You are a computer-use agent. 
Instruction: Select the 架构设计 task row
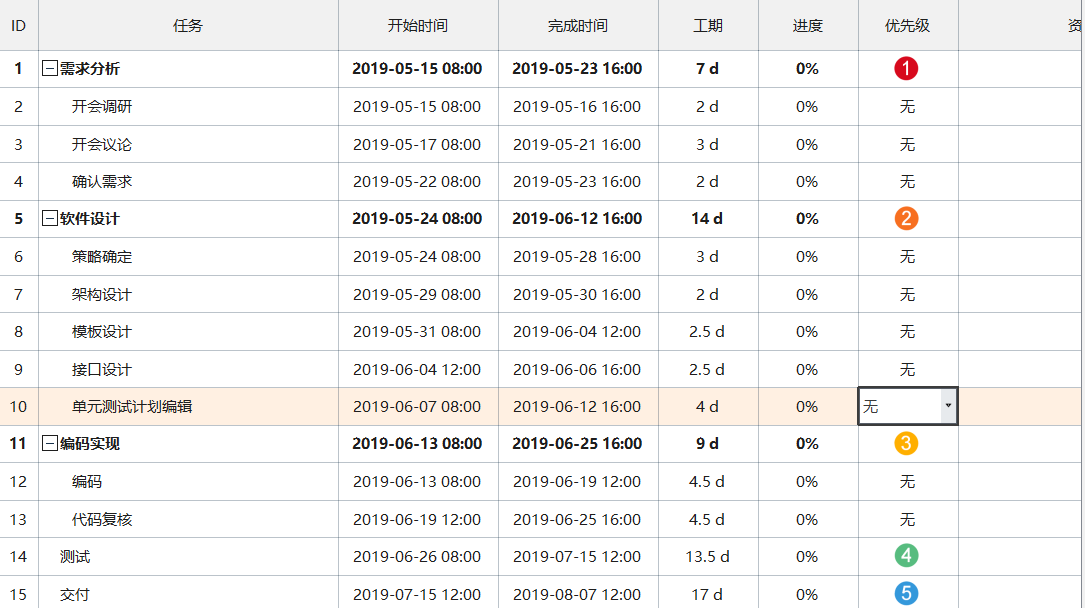pyautogui.click(x=102, y=294)
